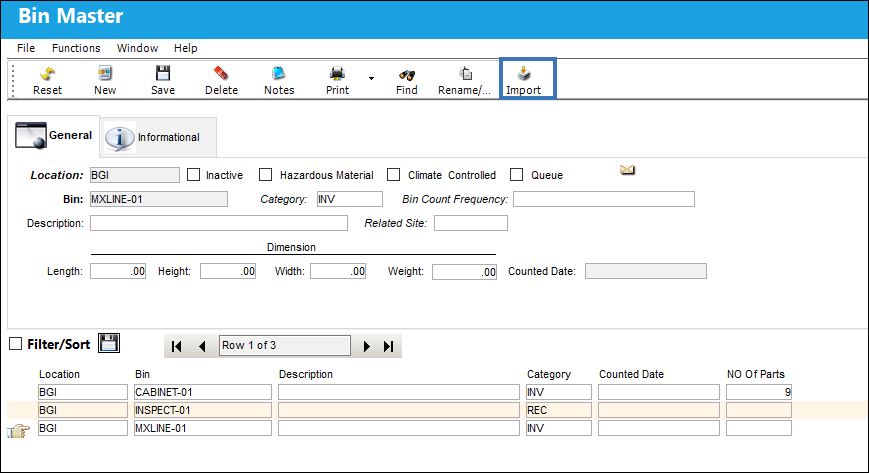Click the REC category cell
The width and height of the screenshot is (869, 473).
559,410
